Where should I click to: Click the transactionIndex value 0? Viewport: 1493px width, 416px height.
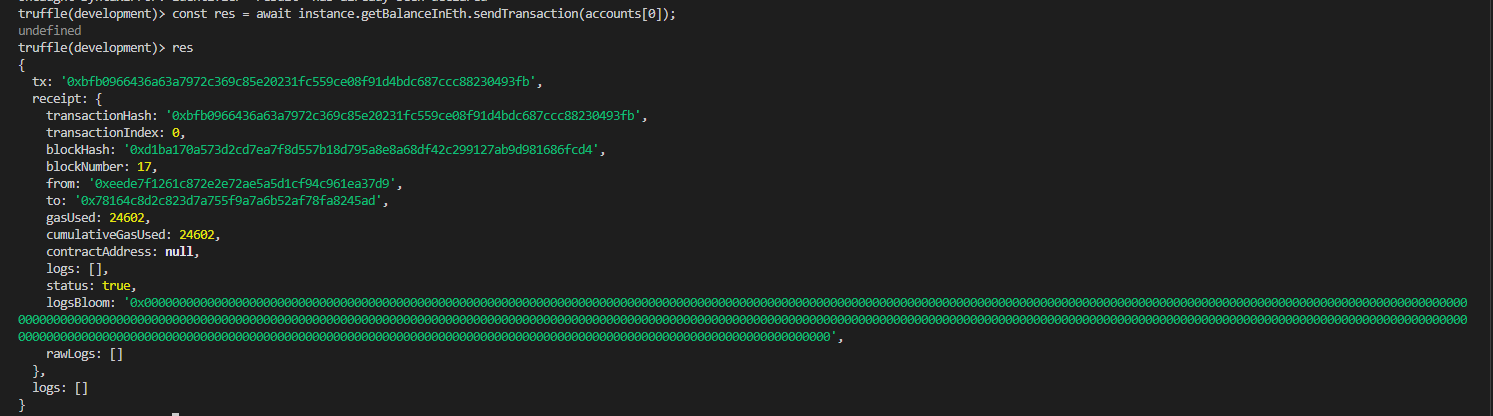(176, 133)
